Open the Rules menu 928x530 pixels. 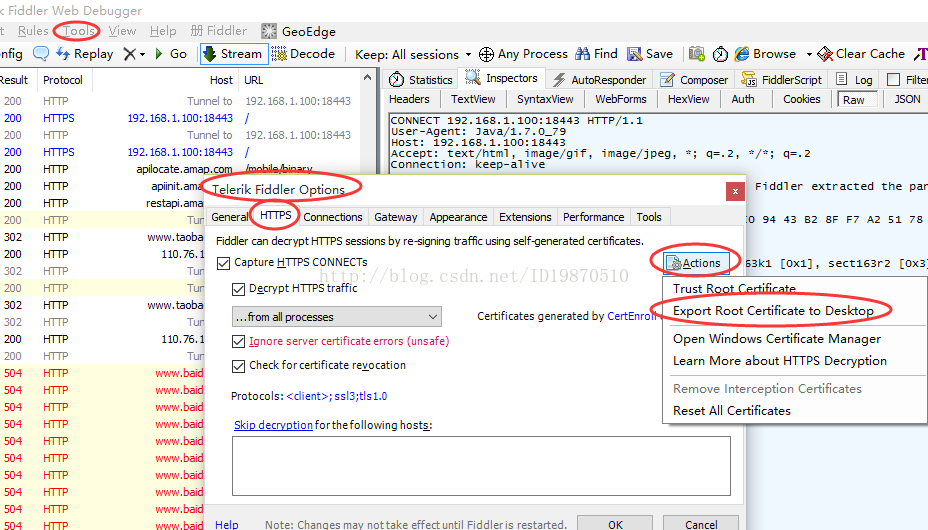[33, 31]
